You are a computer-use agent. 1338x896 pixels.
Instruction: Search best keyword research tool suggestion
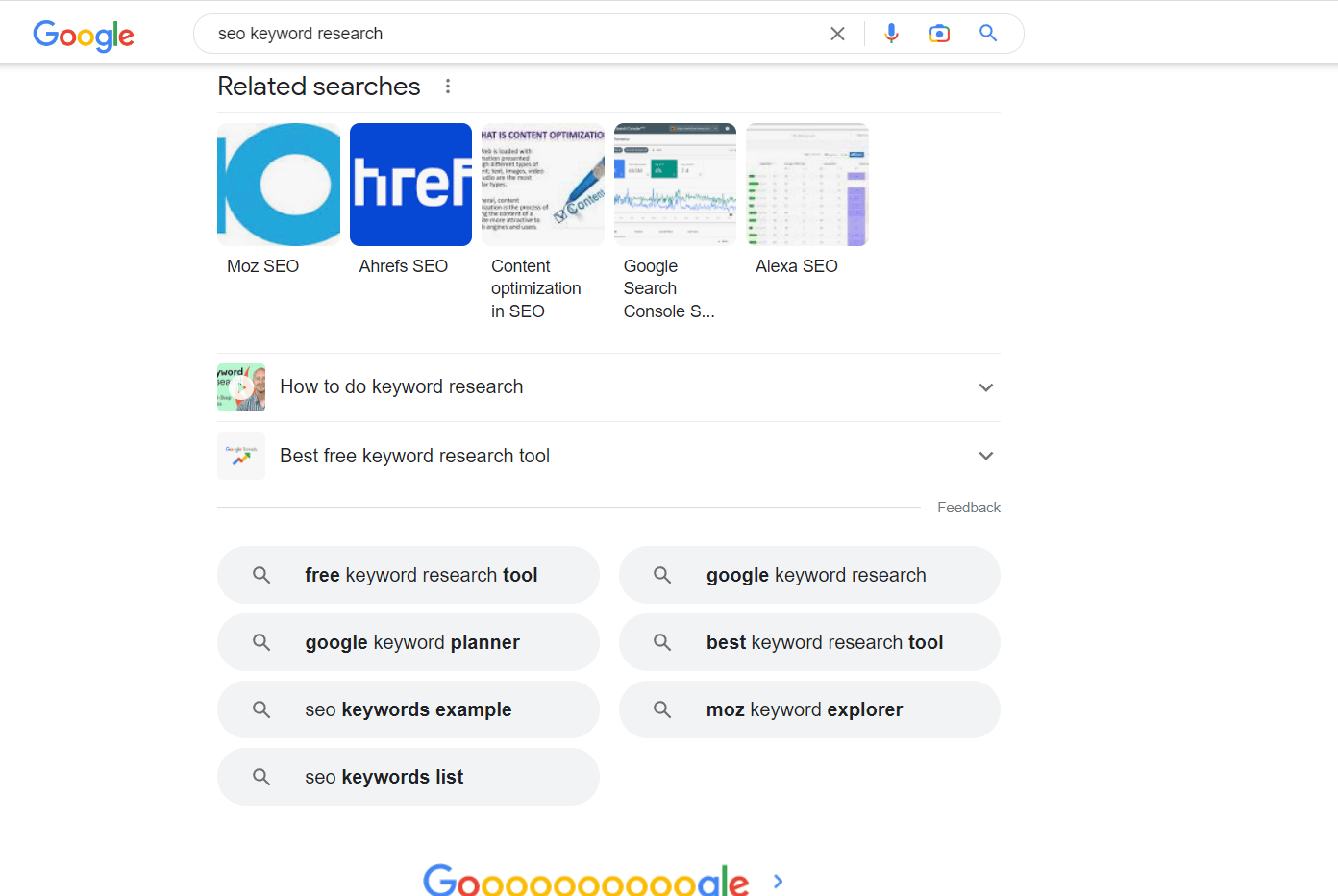click(809, 642)
